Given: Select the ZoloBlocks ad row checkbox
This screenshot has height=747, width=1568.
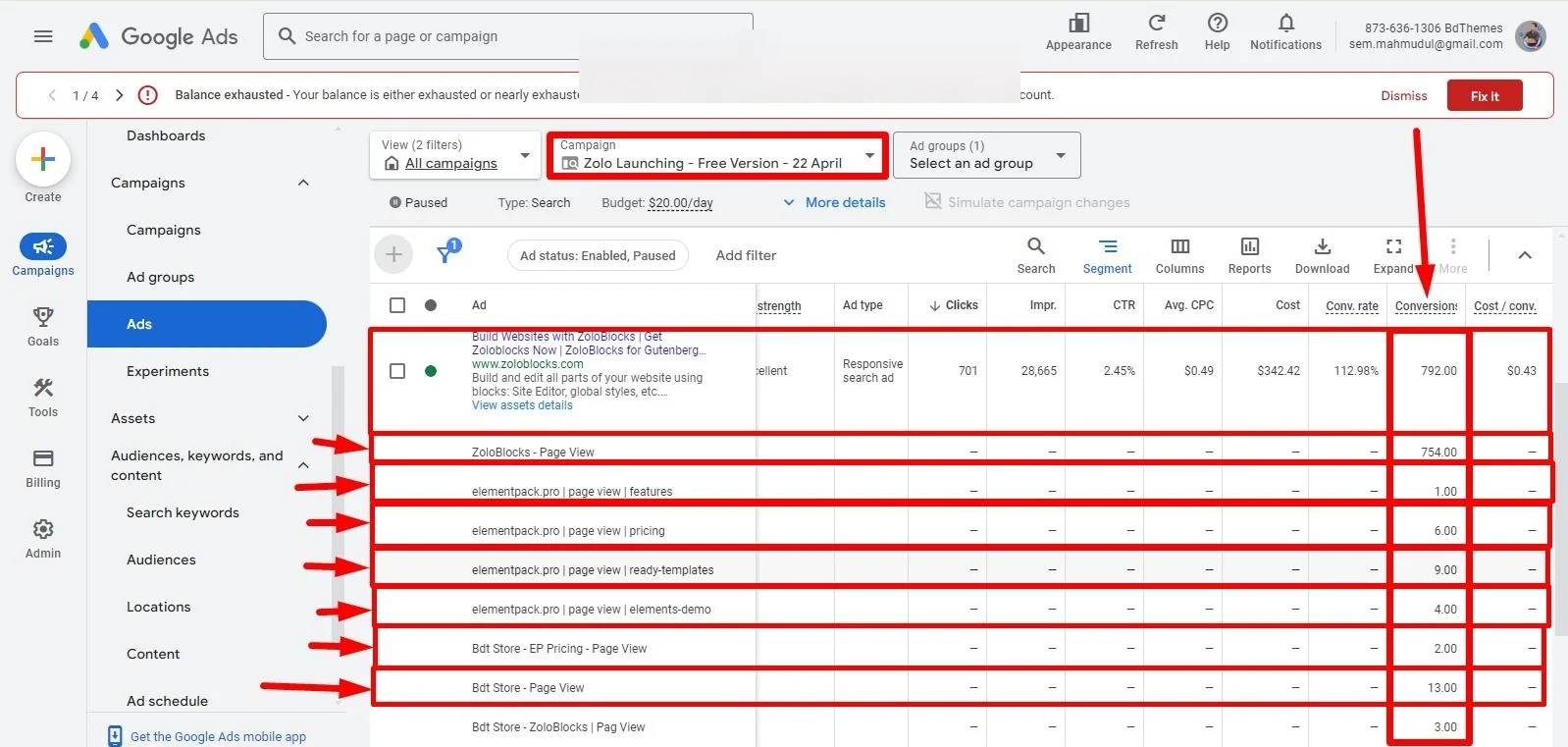Looking at the screenshot, I should point(397,371).
